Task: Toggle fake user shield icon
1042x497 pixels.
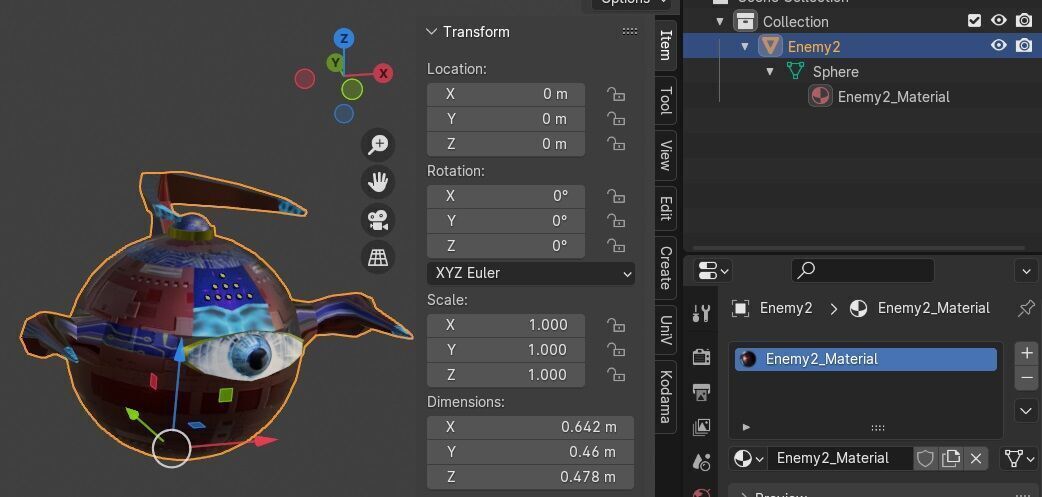Action: 925,458
